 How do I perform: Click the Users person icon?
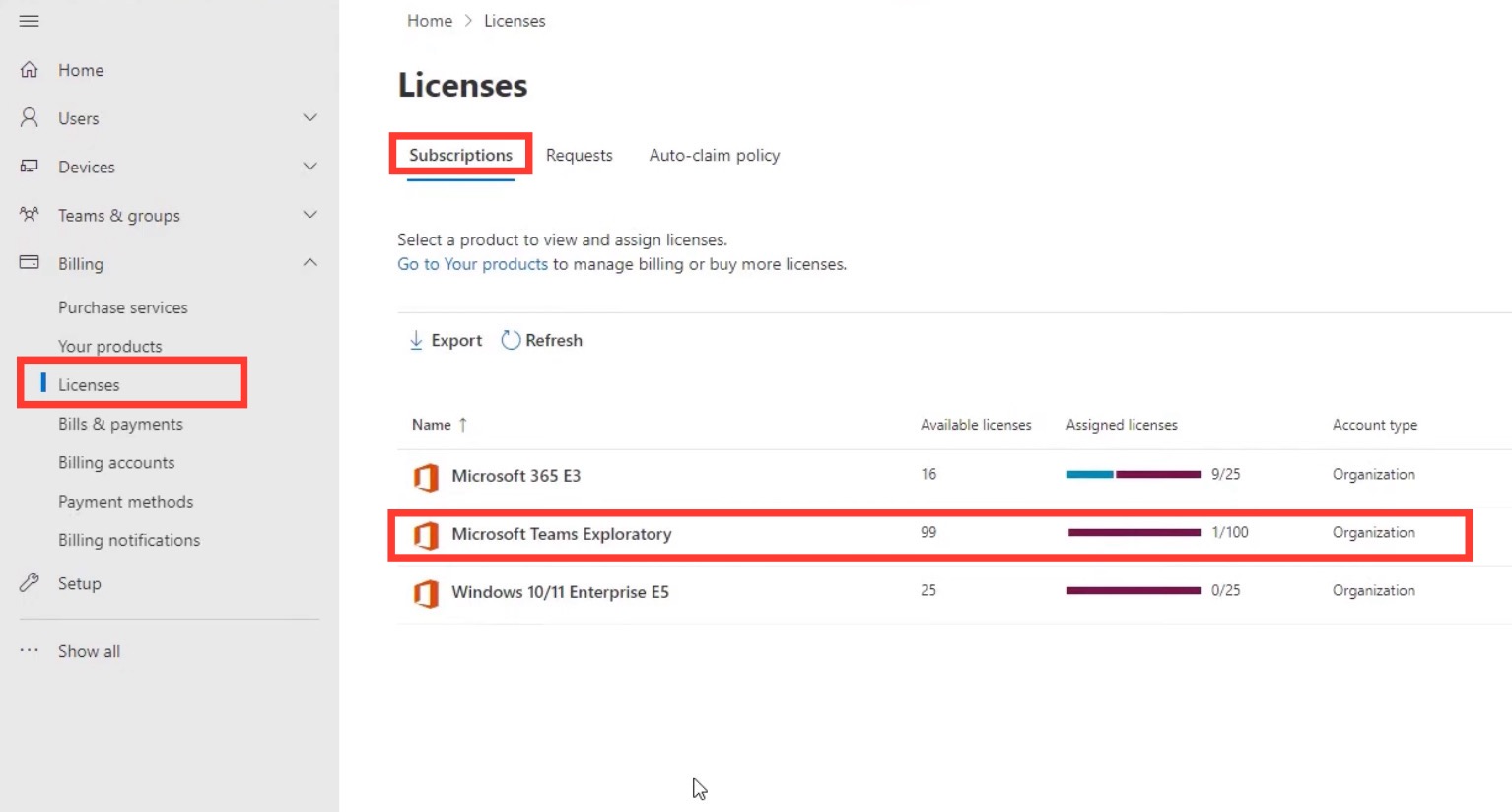[30, 118]
